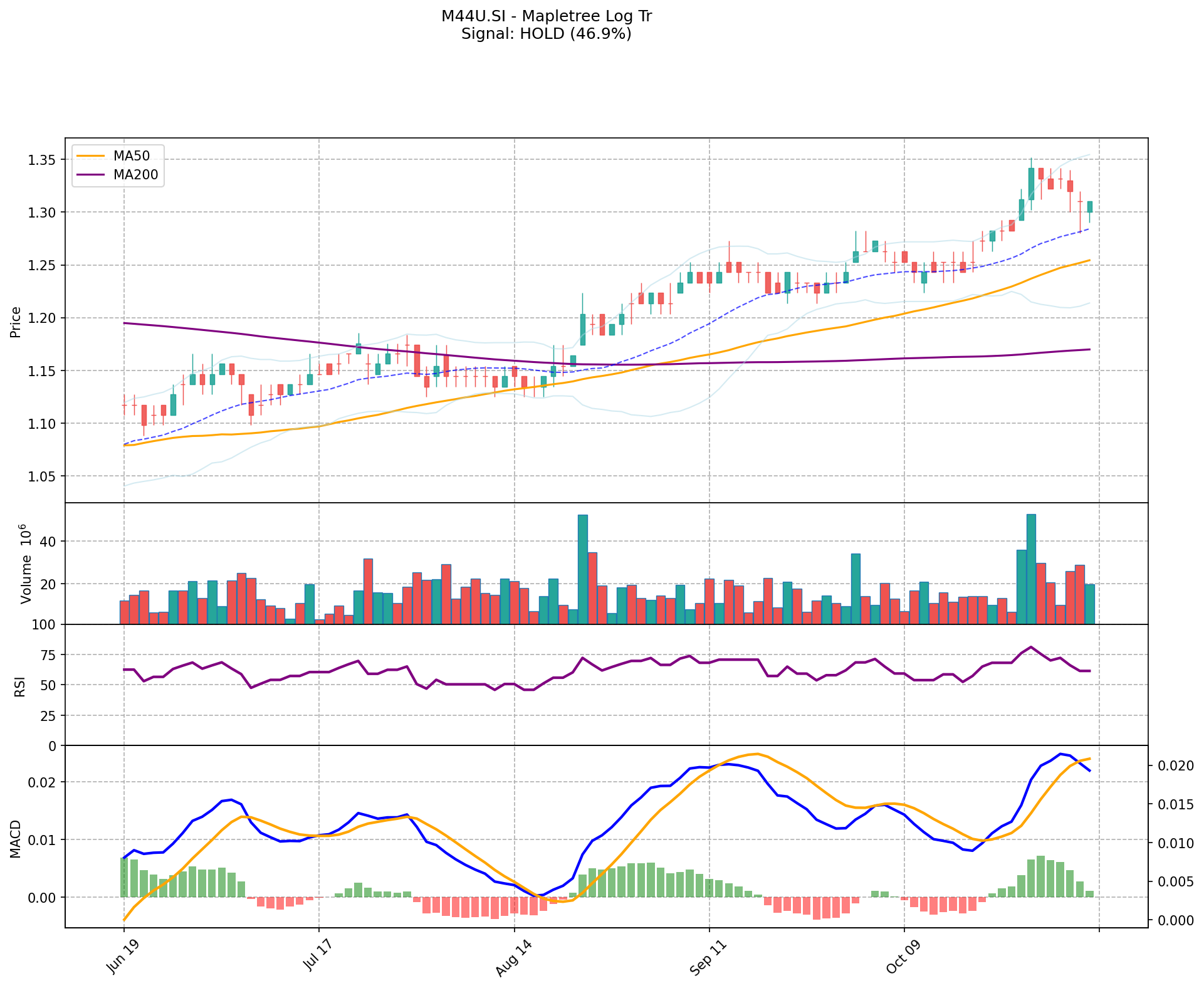Click the Signal: HOLD (46.9%) text
Screen dimensions: 1204x988
(x=546, y=34)
